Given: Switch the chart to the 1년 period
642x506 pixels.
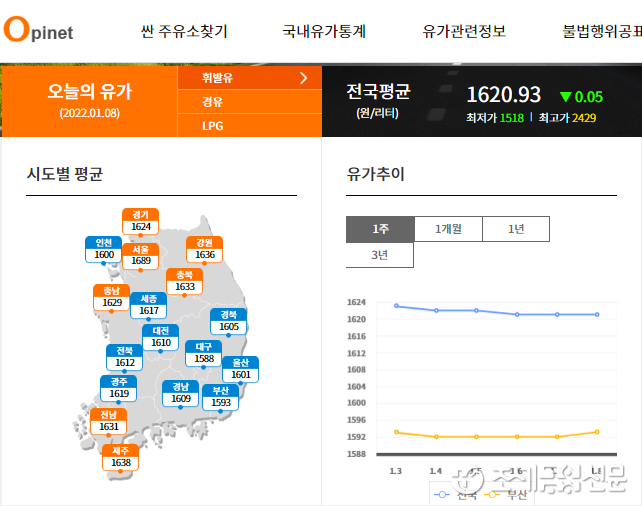Looking at the screenshot, I should pyautogui.click(x=516, y=229).
